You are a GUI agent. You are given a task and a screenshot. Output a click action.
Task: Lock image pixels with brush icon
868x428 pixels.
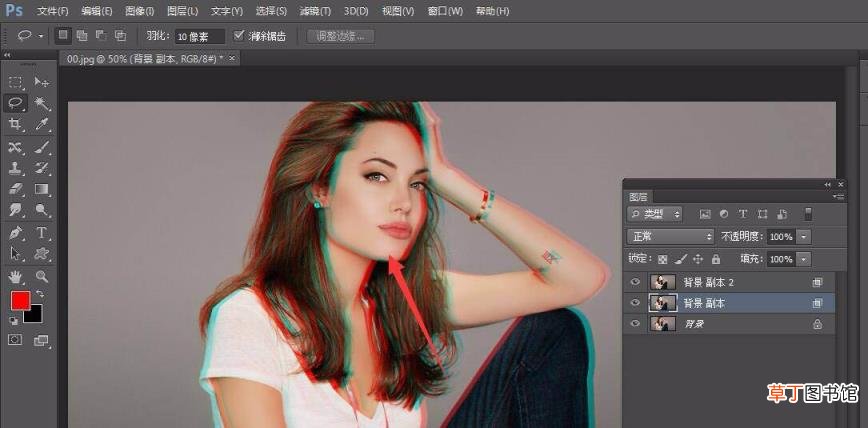pos(681,259)
